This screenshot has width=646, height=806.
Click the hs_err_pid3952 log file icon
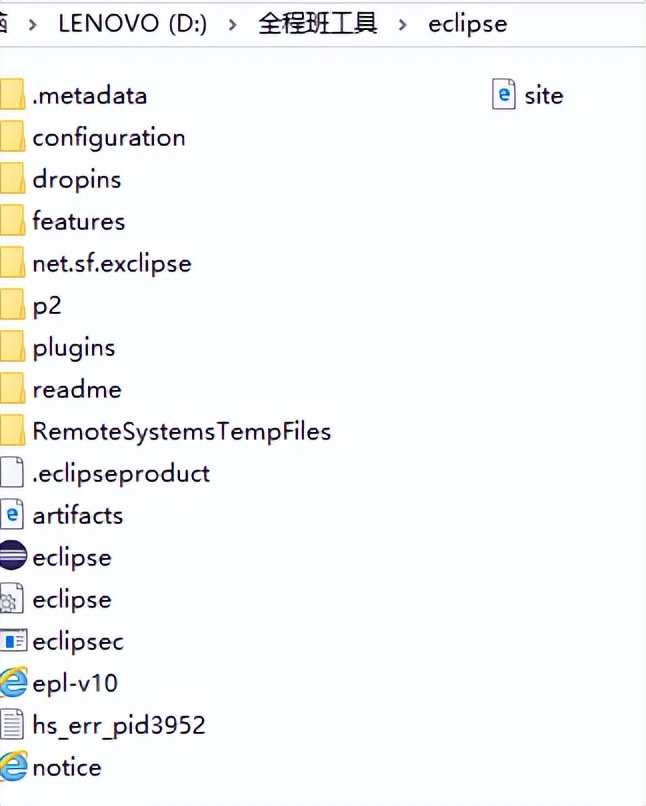(13, 725)
